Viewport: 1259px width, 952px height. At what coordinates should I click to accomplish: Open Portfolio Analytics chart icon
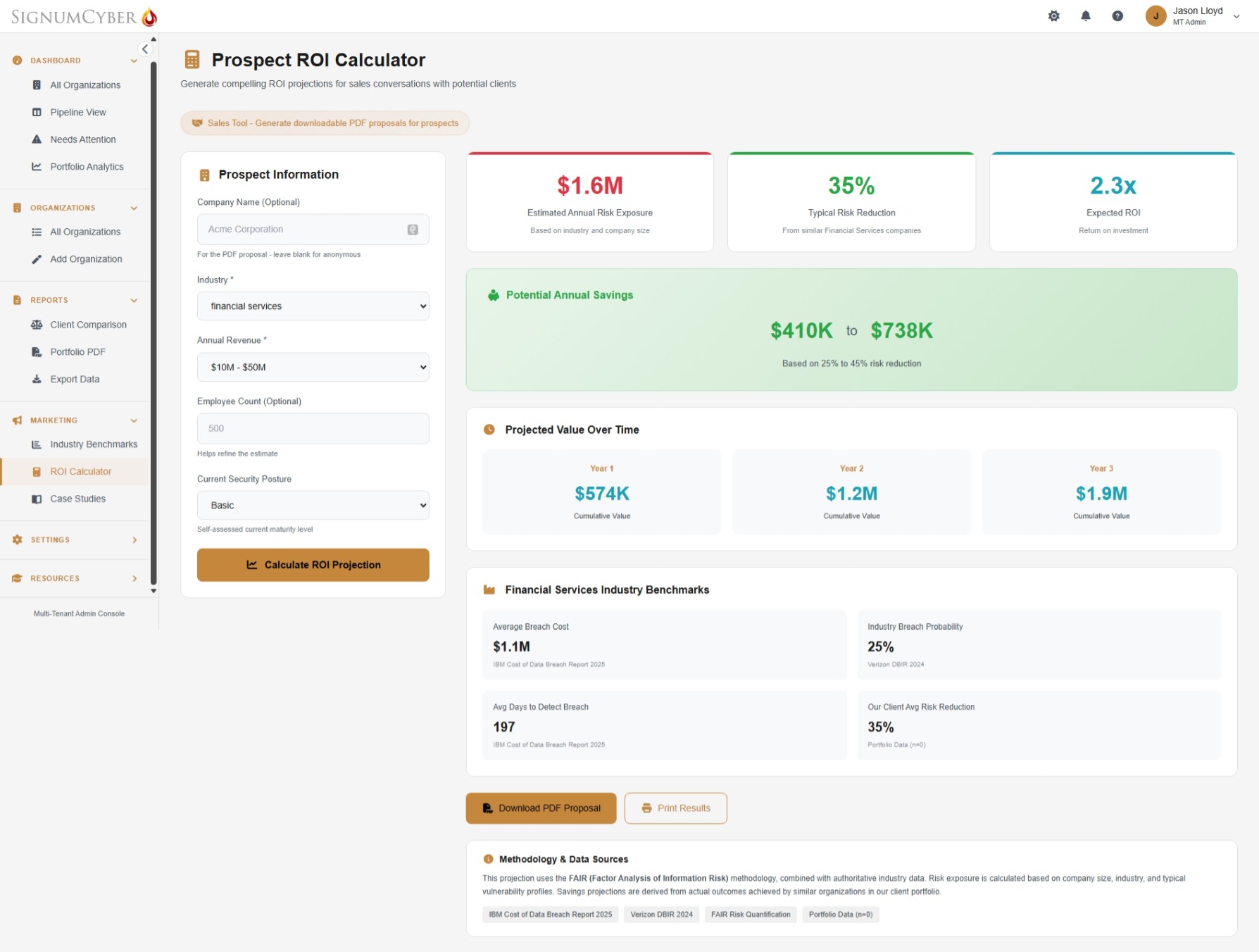tap(37, 166)
